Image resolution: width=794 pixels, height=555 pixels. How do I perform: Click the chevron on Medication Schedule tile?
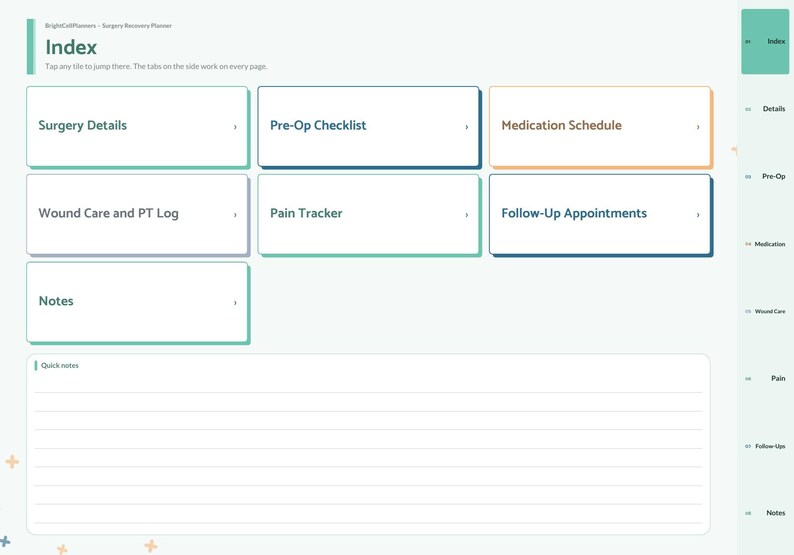698,127
